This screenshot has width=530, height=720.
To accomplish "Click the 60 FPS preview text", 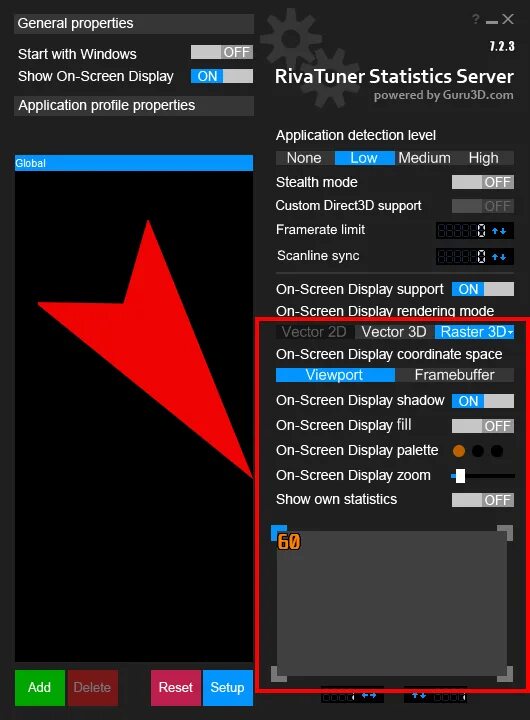I will pos(289,542).
